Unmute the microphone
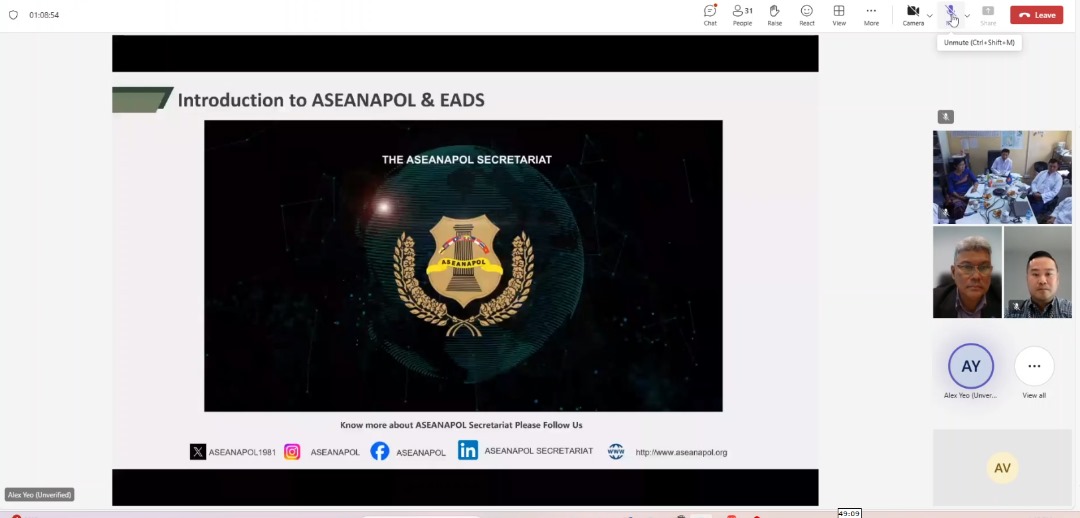1080x518 pixels. point(951,14)
